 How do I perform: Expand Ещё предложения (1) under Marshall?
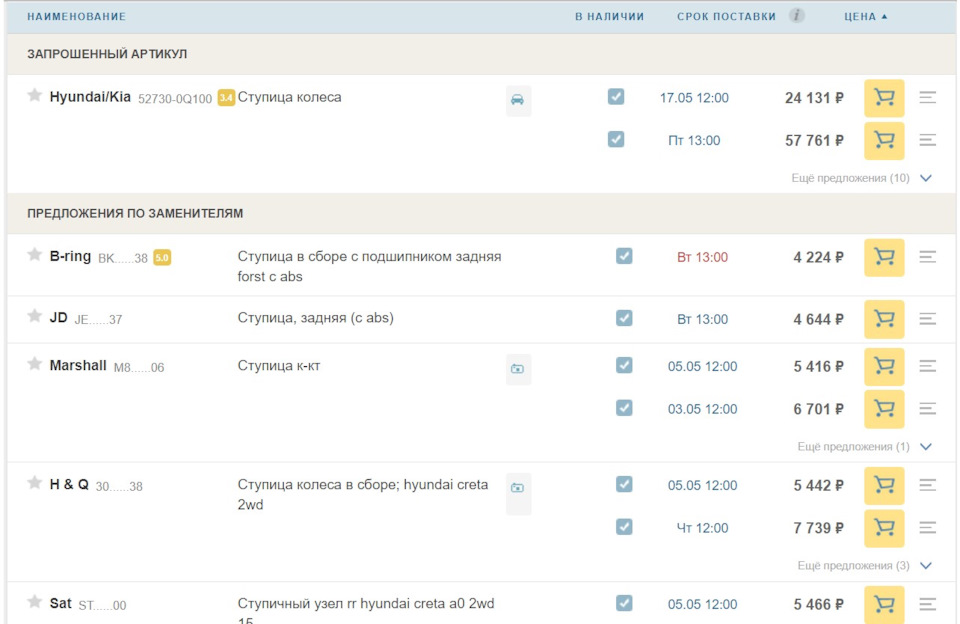pyautogui.click(x=864, y=447)
